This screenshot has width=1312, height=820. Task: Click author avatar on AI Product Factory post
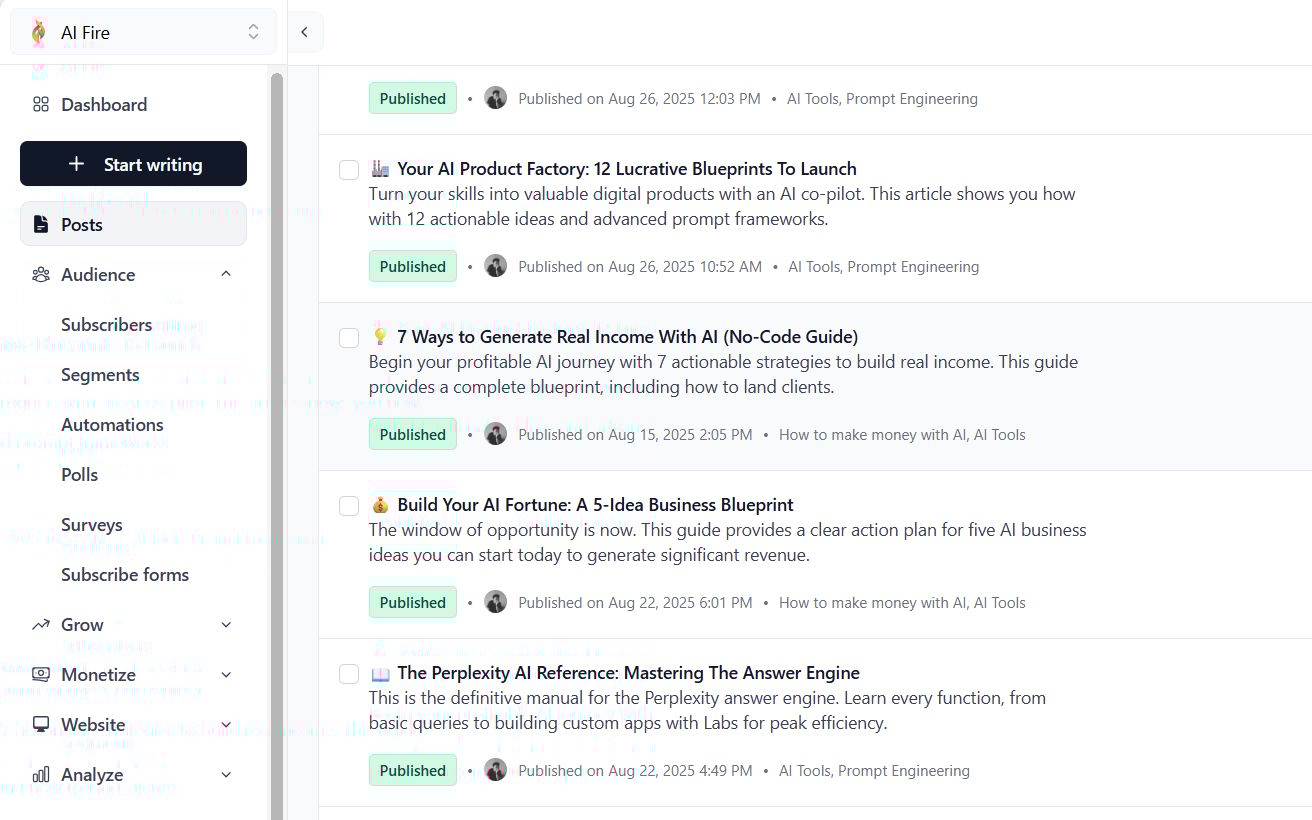coord(496,266)
